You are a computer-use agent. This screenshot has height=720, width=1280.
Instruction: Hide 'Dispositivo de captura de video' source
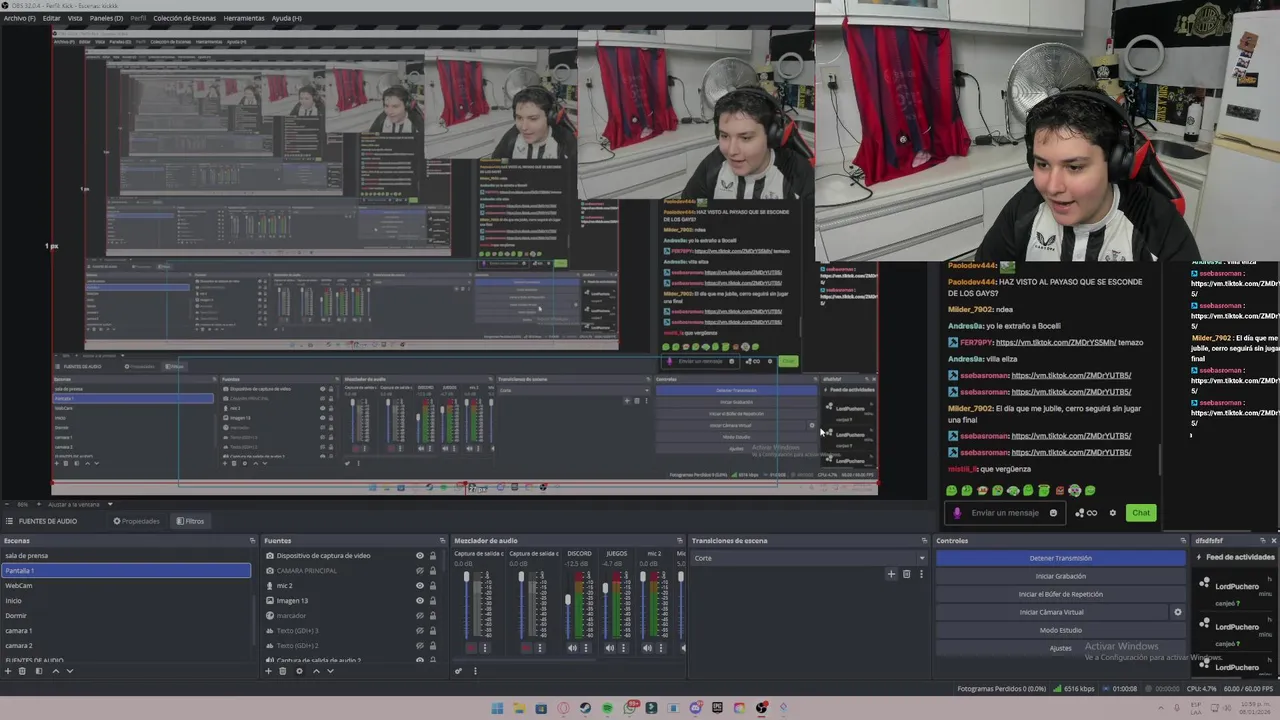(x=420, y=555)
